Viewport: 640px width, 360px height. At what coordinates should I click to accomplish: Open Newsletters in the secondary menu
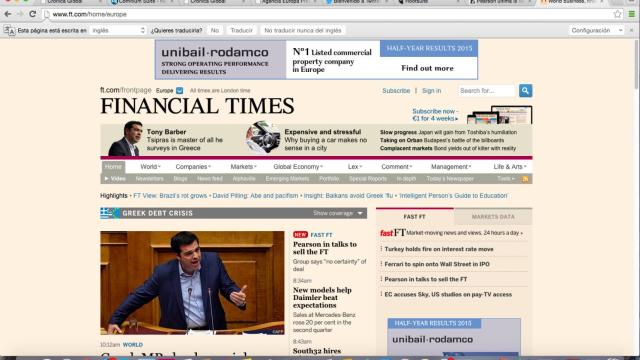(x=149, y=179)
